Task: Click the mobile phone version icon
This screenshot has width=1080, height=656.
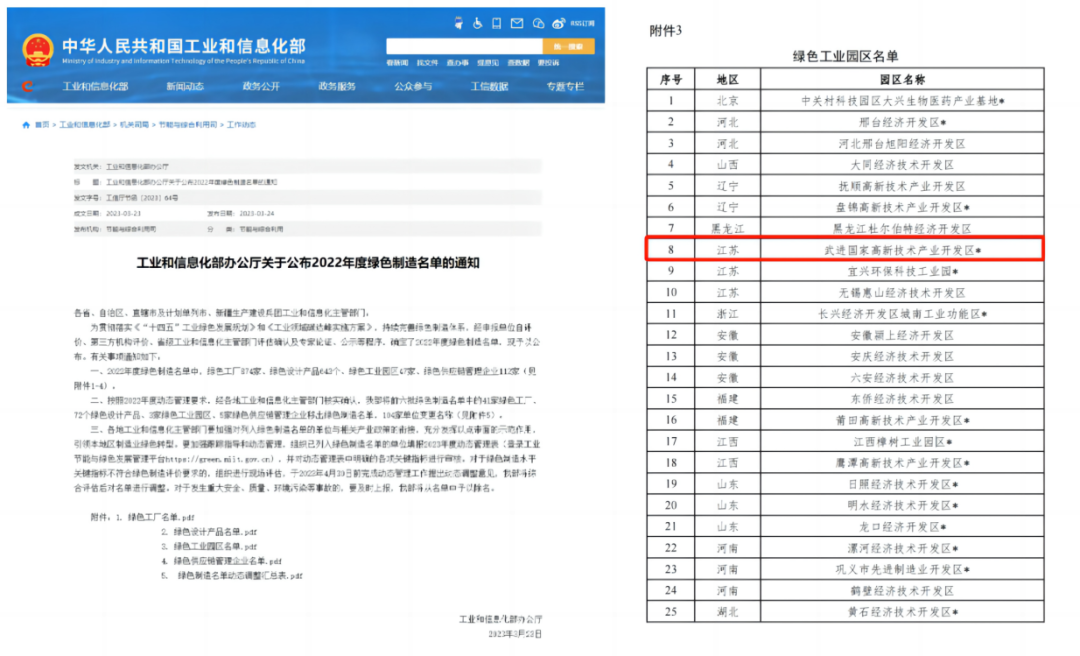Action: 497,22
